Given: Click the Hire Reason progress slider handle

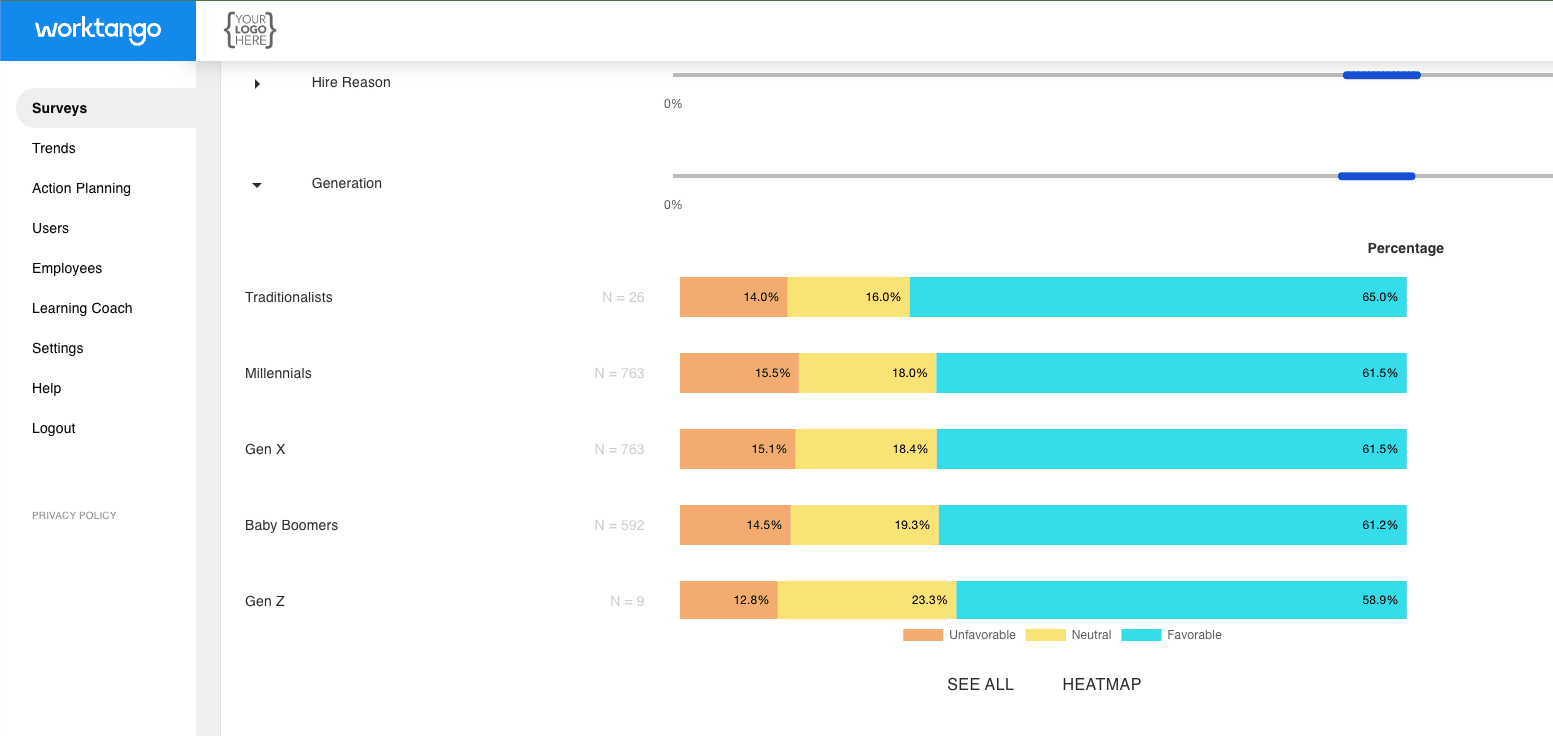Looking at the screenshot, I should [1382, 74].
